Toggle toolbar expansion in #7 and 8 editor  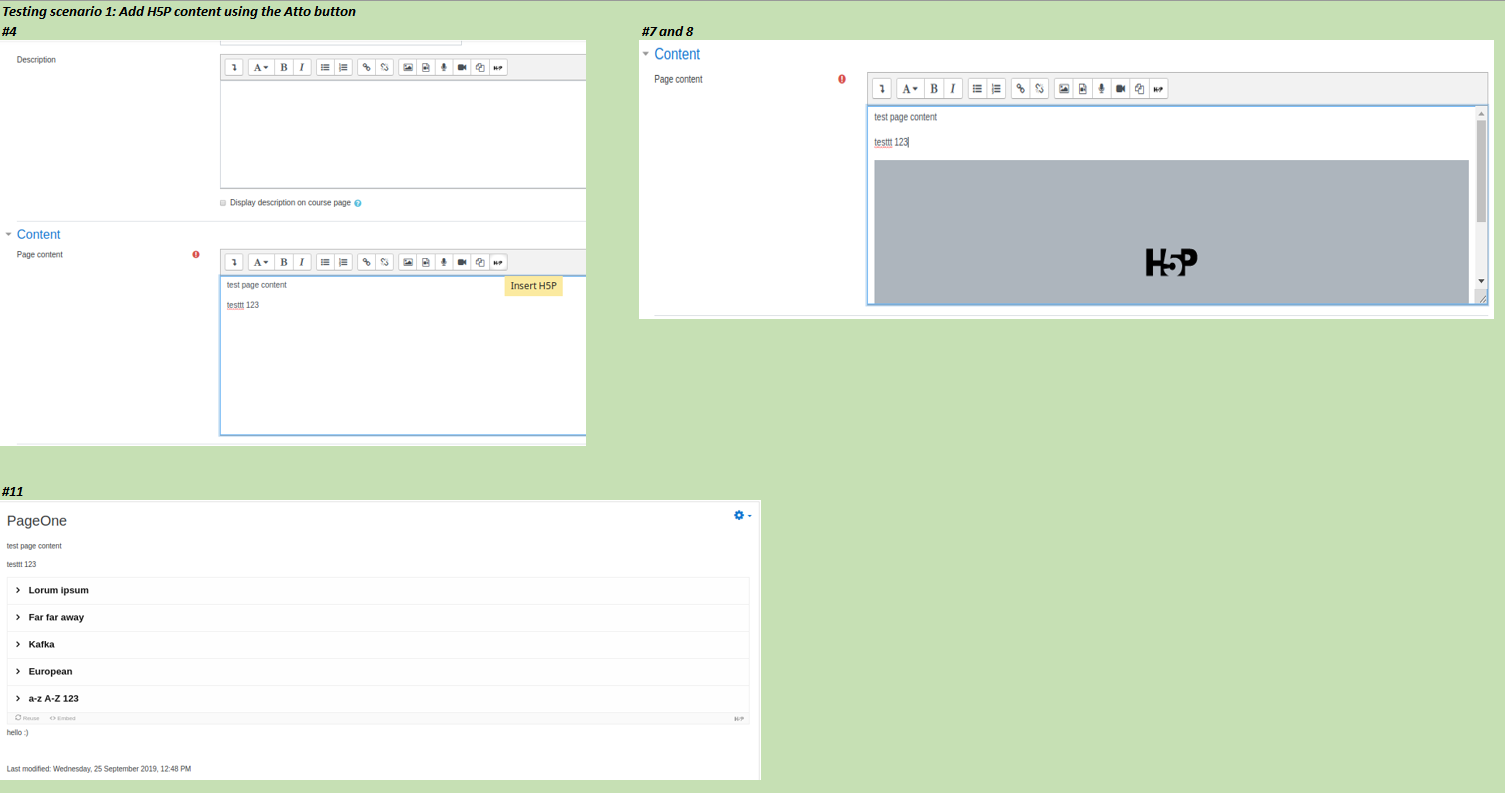882,89
